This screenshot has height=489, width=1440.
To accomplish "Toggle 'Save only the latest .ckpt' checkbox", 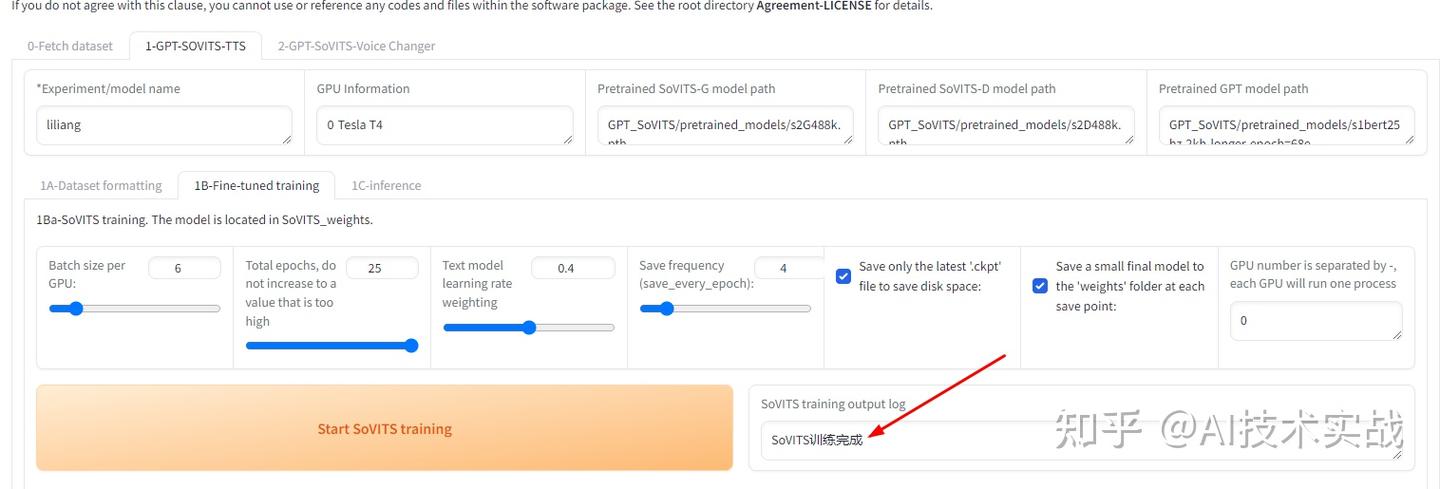I will pyautogui.click(x=843, y=276).
